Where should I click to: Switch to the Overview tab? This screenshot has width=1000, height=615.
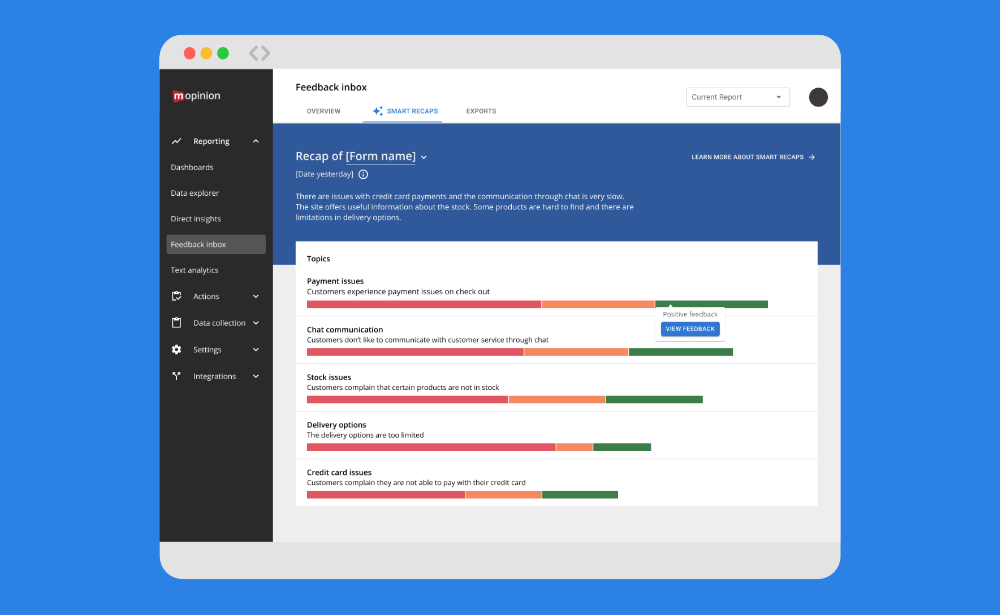pyautogui.click(x=323, y=111)
